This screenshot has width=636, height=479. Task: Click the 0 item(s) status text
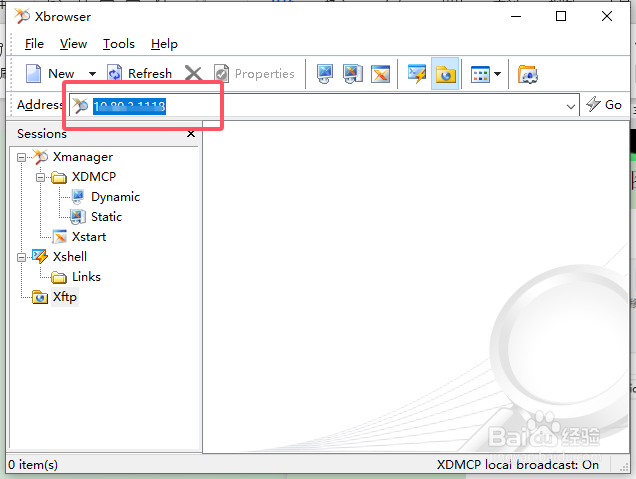click(x=33, y=465)
